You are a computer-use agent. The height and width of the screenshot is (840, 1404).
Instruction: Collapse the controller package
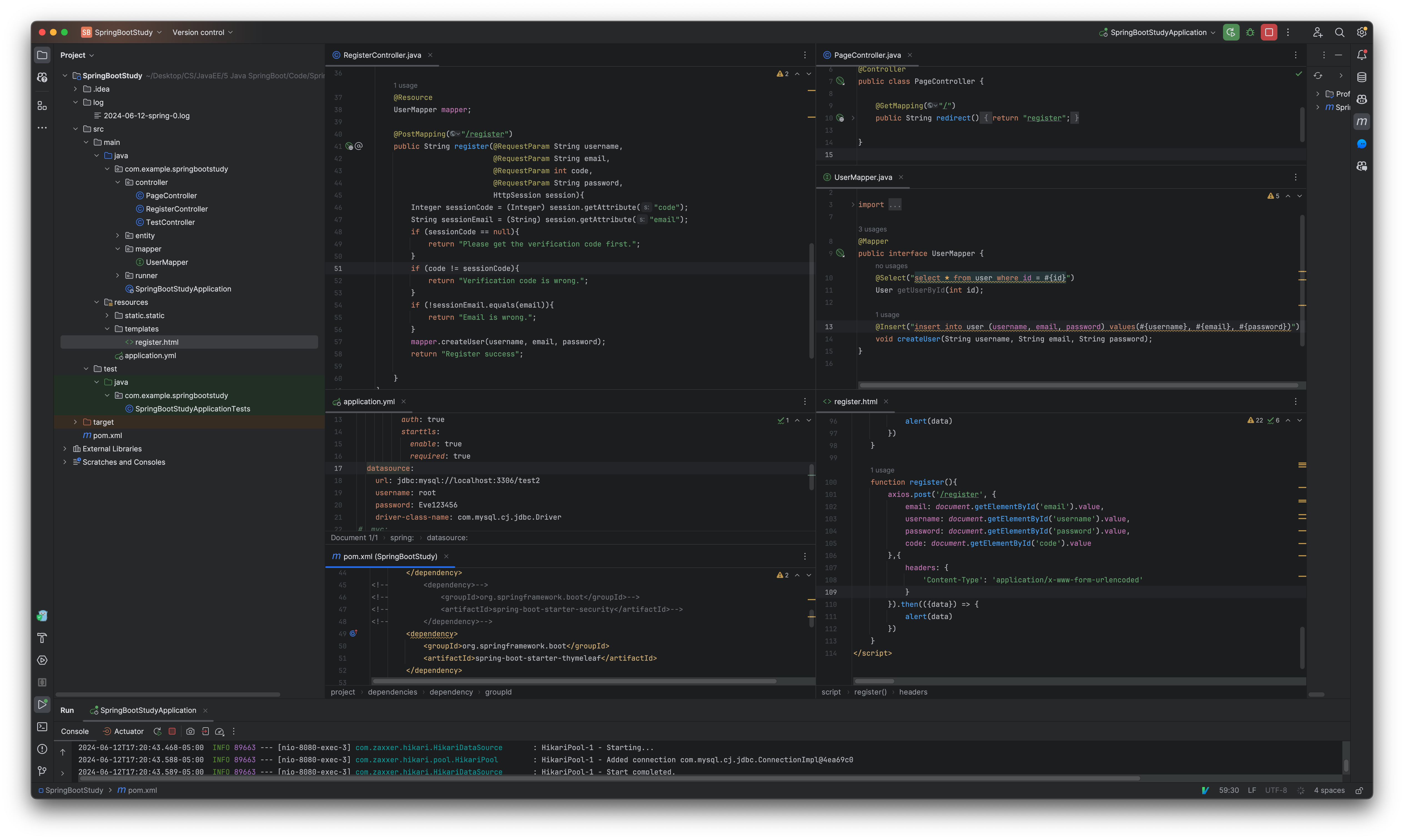(118, 182)
